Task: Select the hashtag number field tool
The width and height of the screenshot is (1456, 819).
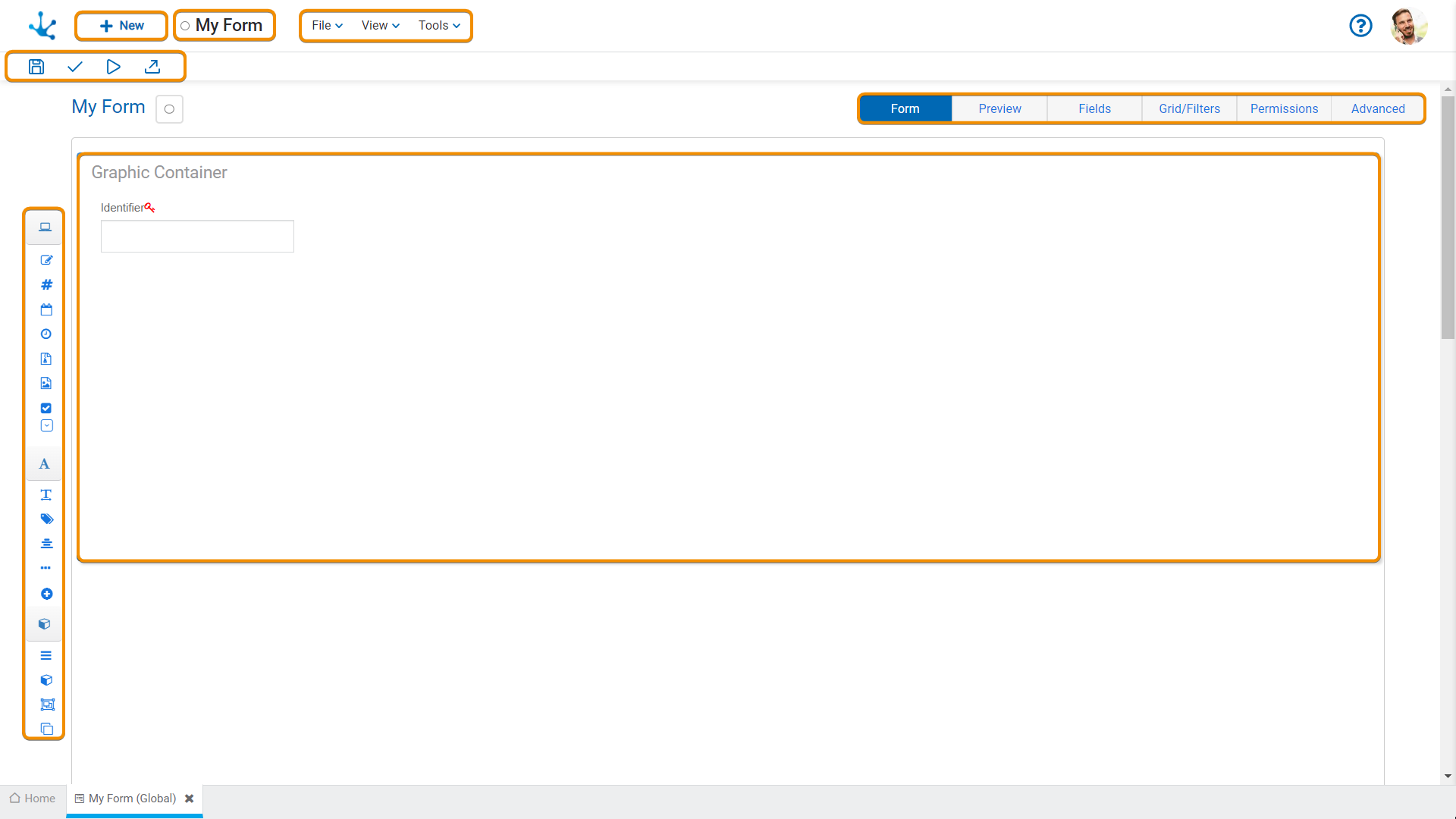Action: pos(46,284)
